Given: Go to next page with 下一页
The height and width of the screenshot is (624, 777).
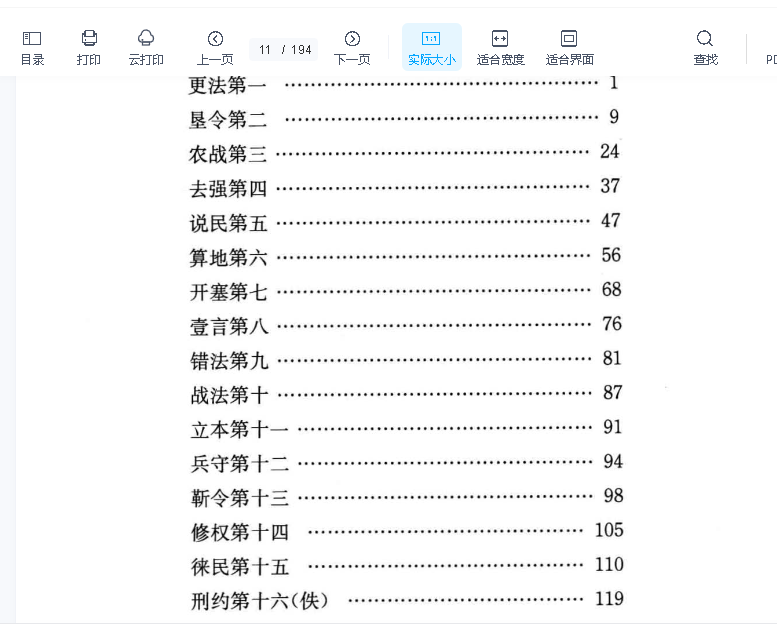Looking at the screenshot, I should pos(352,48).
